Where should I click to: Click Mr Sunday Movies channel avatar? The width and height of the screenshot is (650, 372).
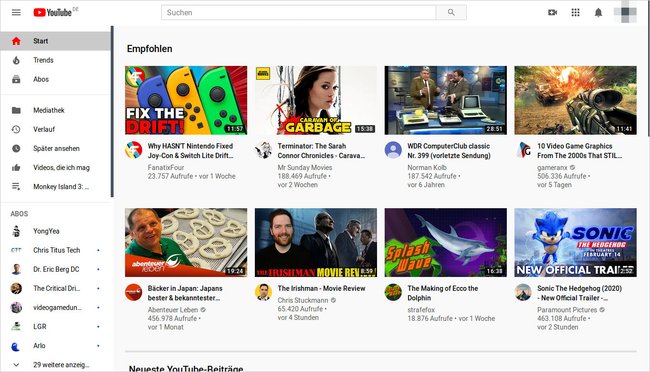pyautogui.click(x=263, y=150)
